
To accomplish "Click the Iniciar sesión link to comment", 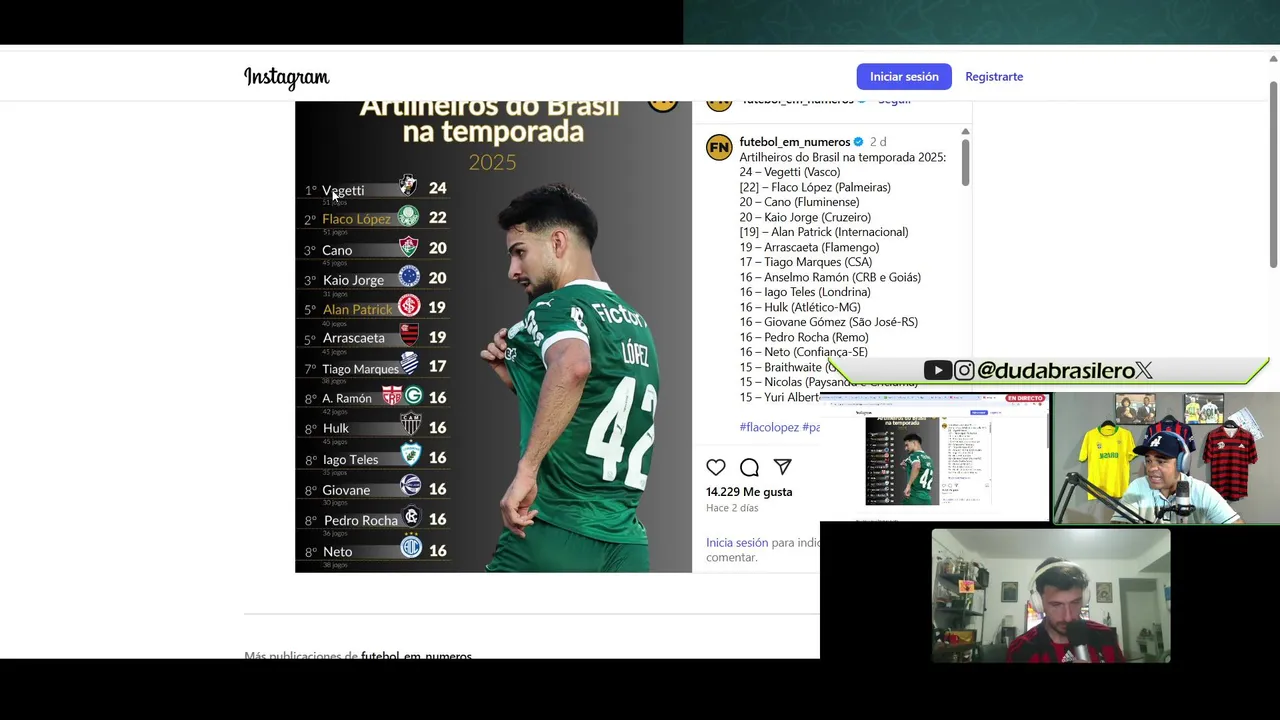I will click(737, 542).
